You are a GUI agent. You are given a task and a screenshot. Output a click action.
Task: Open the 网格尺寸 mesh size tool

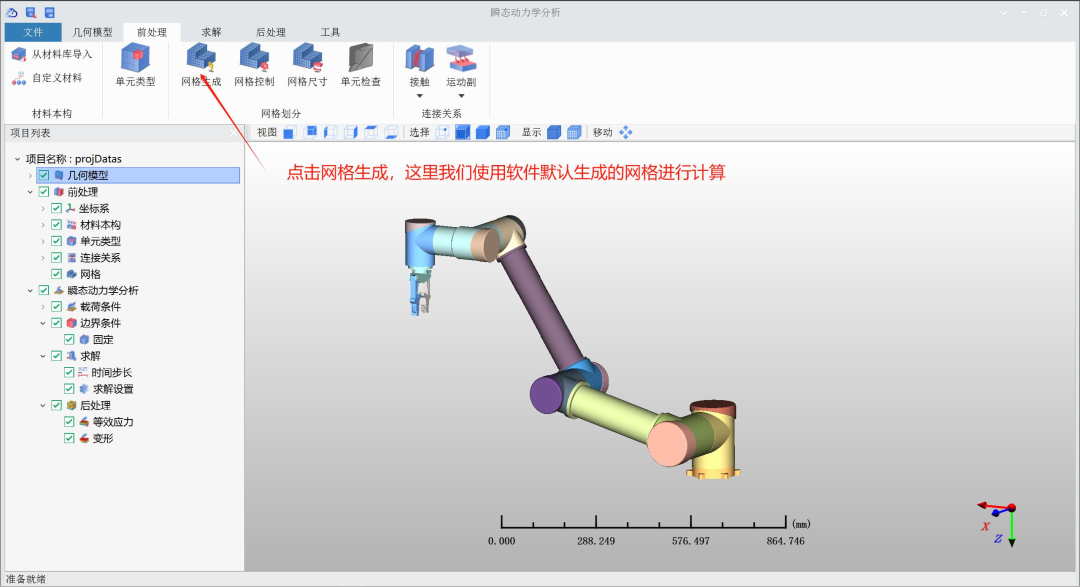[x=307, y=59]
